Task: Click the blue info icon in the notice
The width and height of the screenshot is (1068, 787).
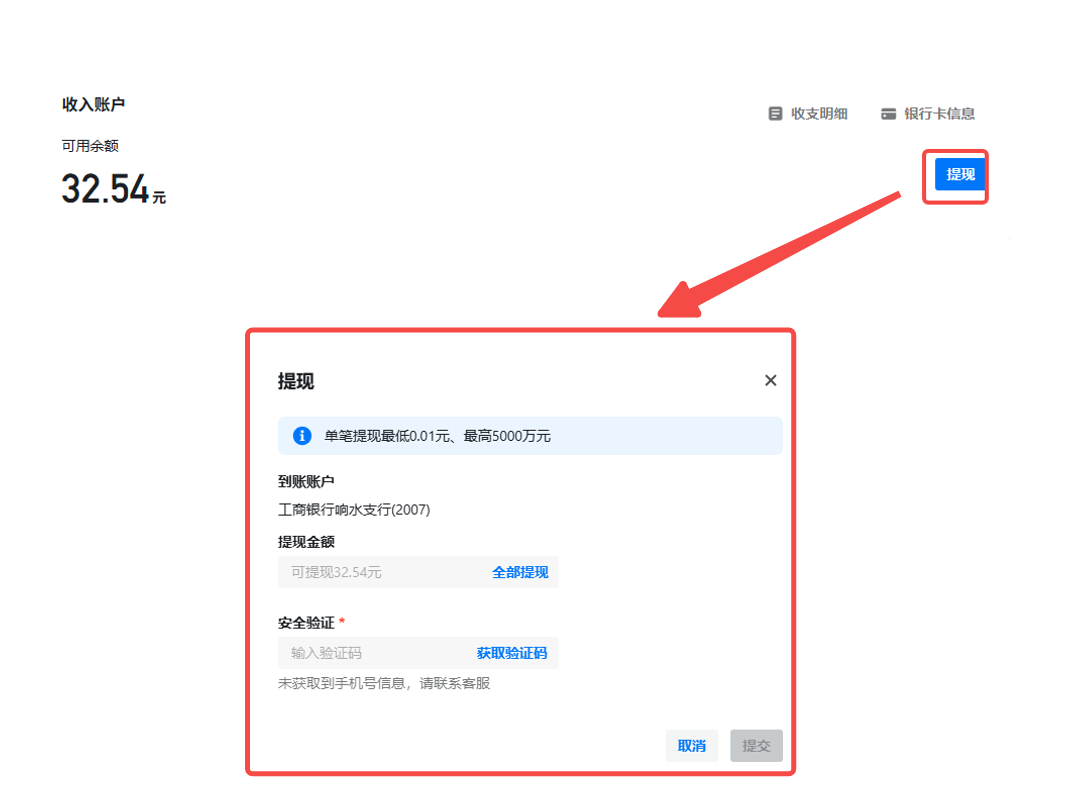Action: (302, 436)
